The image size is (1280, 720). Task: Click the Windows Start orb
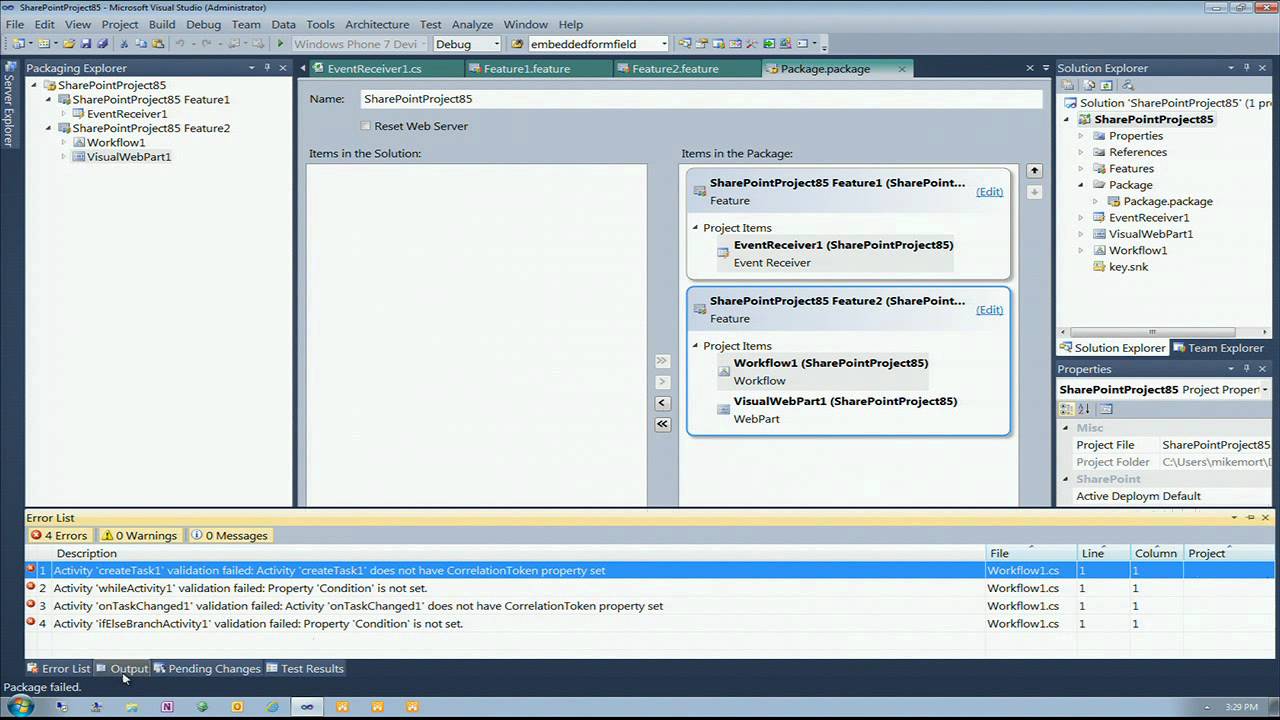click(20, 707)
